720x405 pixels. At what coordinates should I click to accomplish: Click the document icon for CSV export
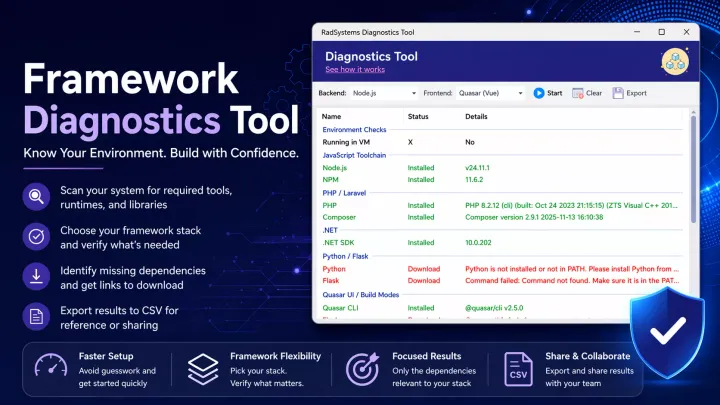[36, 316]
